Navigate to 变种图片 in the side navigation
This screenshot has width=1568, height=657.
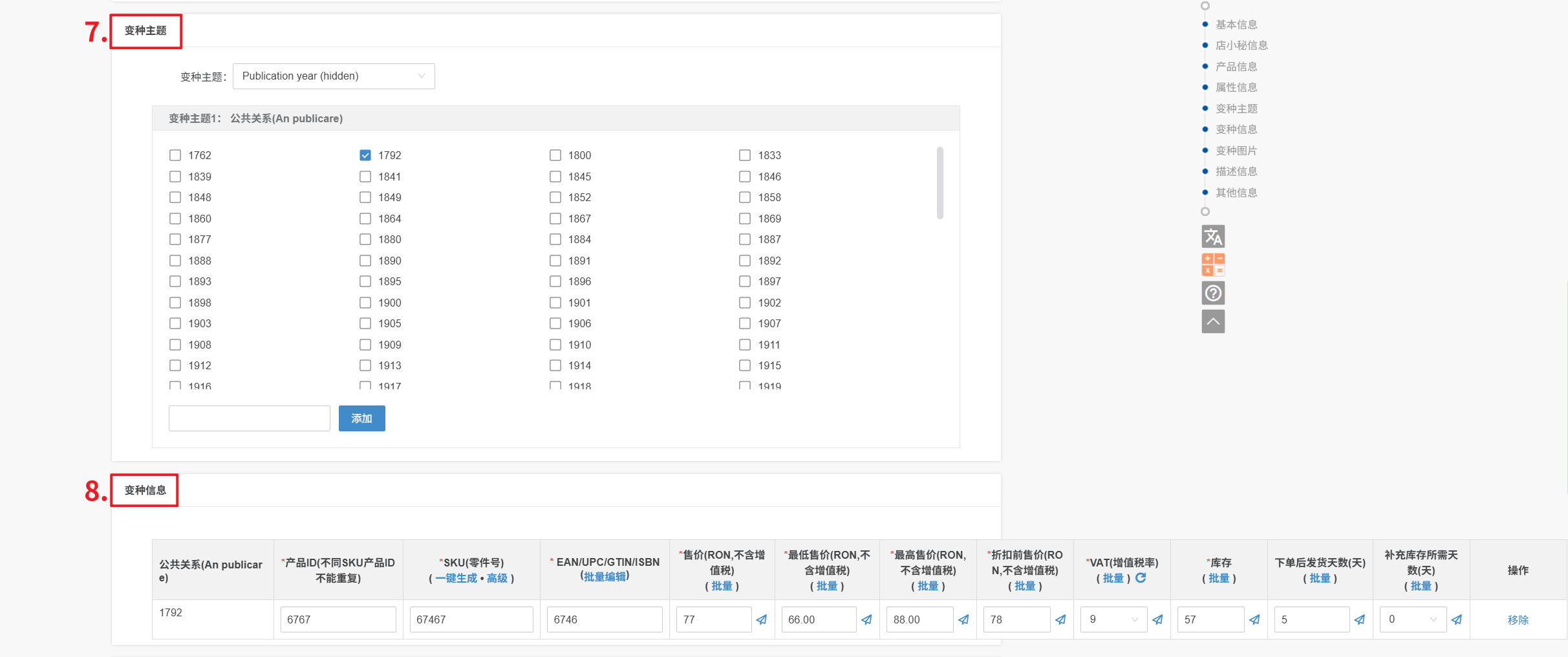click(x=1236, y=151)
